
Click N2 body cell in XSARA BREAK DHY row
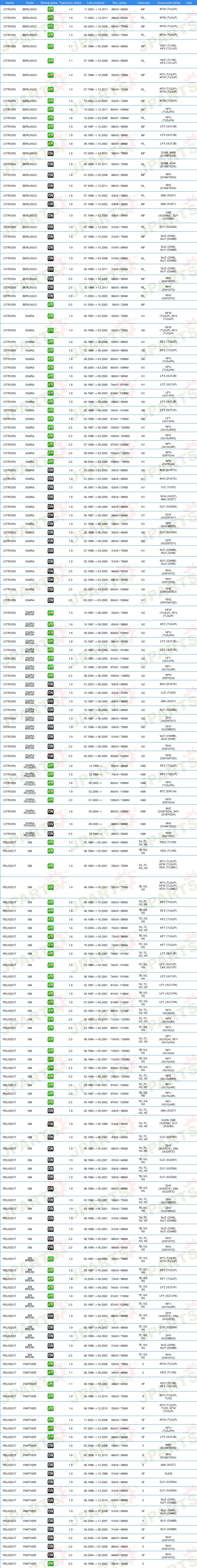[143, 718]
